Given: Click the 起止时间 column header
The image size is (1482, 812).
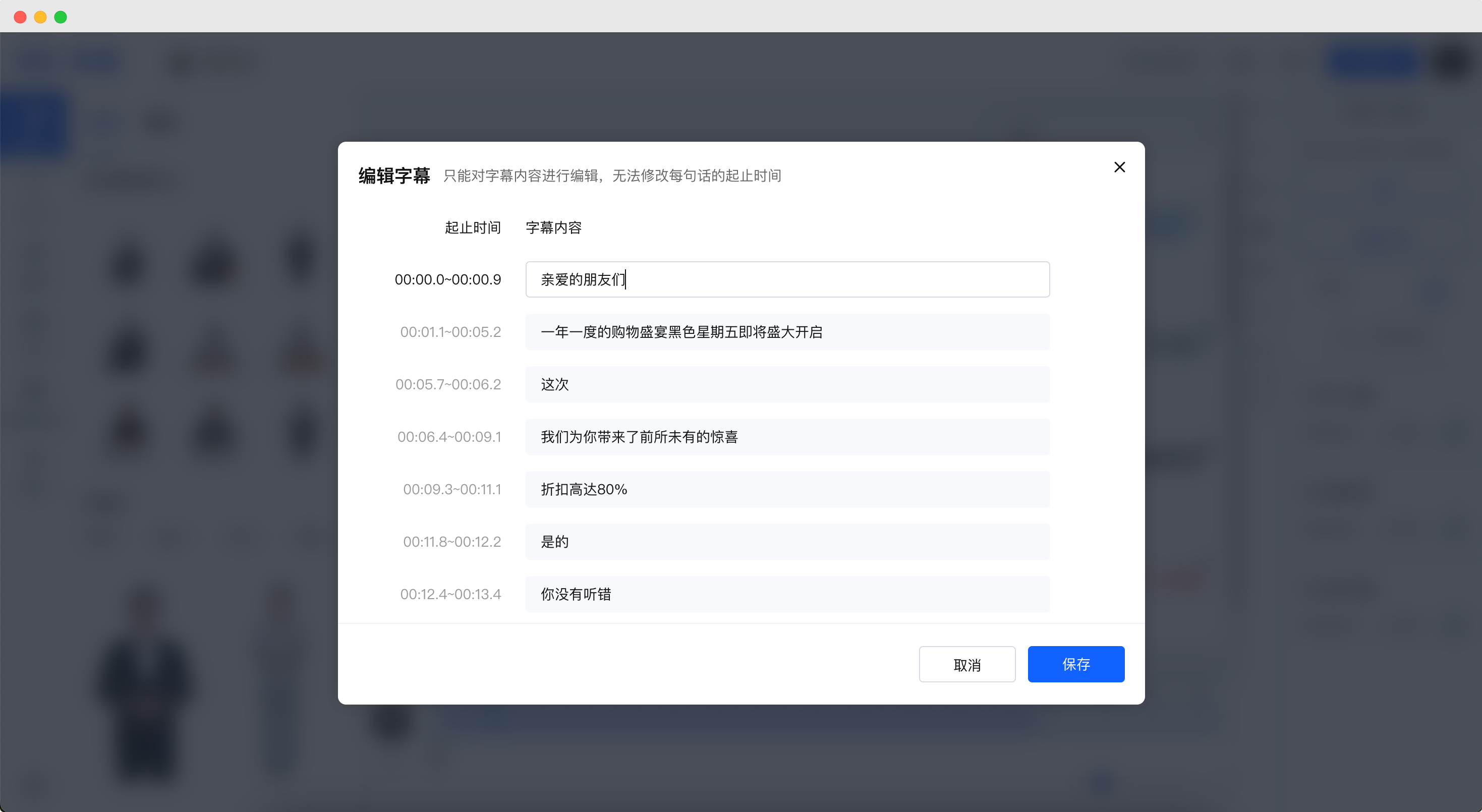Looking at the screenshot, I should 472,227.
